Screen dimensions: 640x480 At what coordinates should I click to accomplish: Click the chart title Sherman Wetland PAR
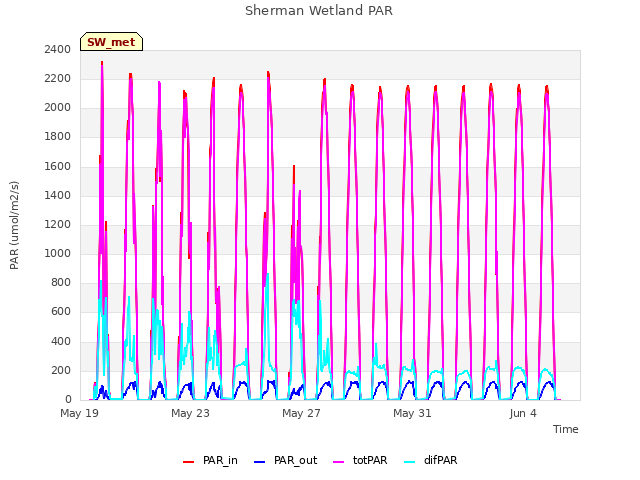319,11
